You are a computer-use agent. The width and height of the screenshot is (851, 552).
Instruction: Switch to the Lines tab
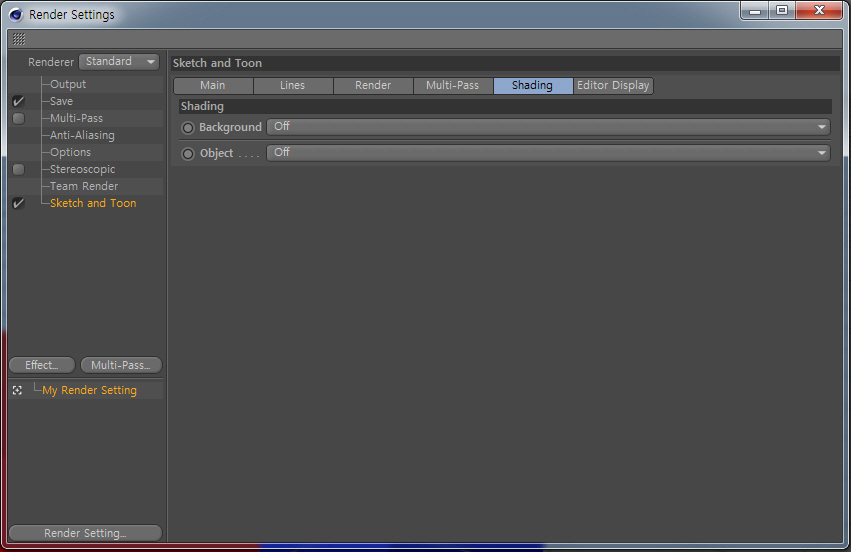click(x=293, y=85)
